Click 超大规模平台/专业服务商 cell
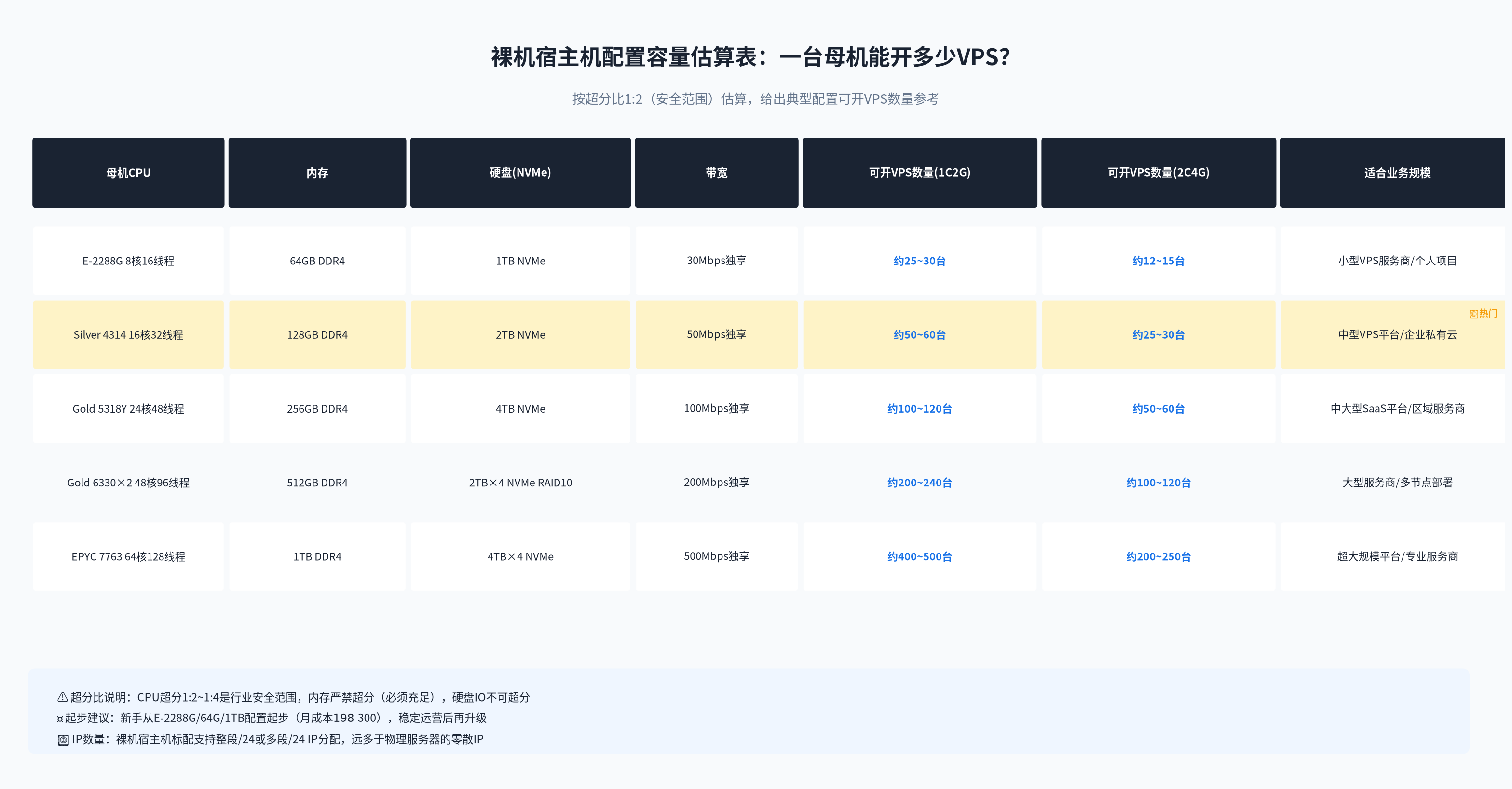The image size is (1512, 789). coord(1392,557)
